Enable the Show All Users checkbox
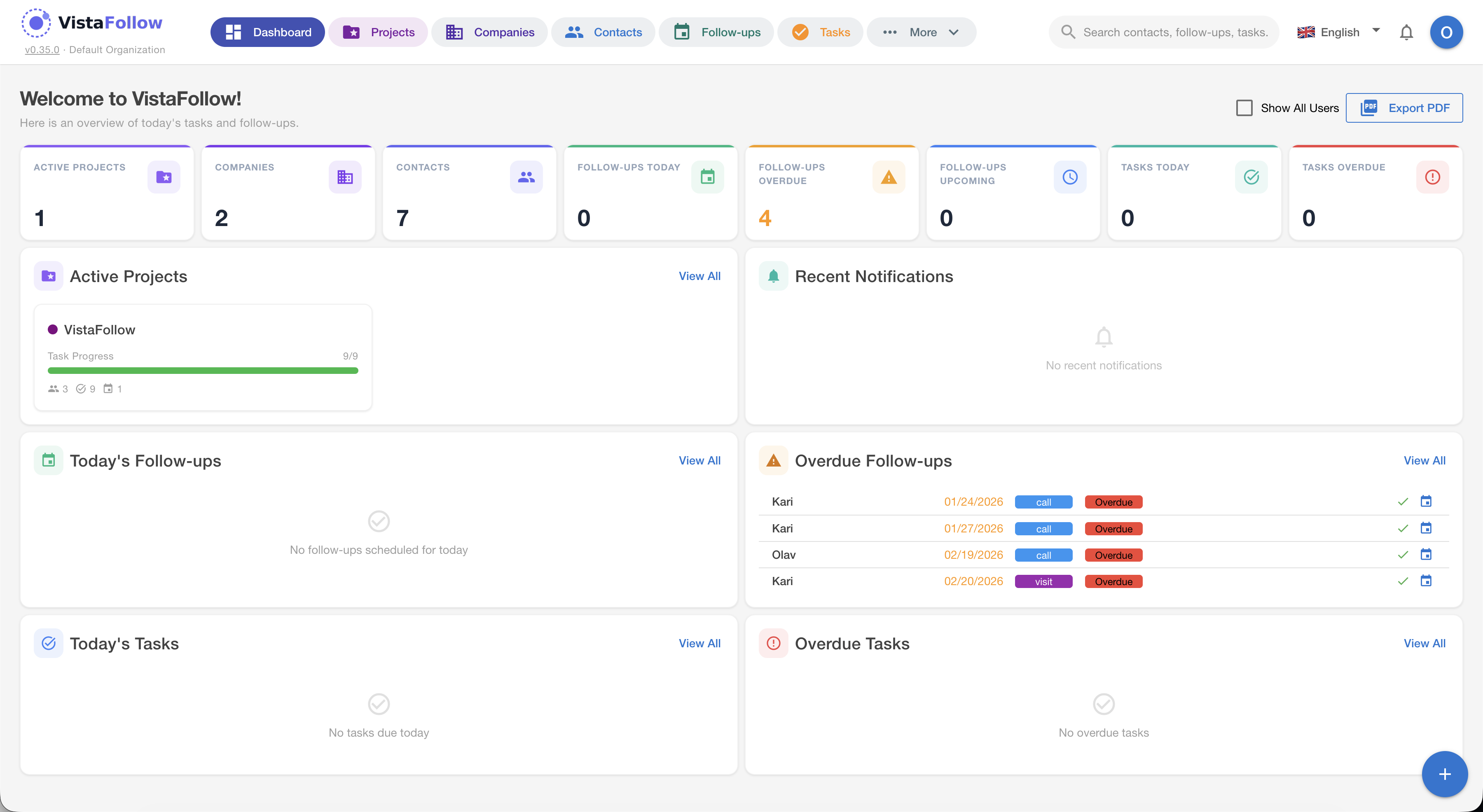Screen dimensions: 1483x812 click(1245, 107)
